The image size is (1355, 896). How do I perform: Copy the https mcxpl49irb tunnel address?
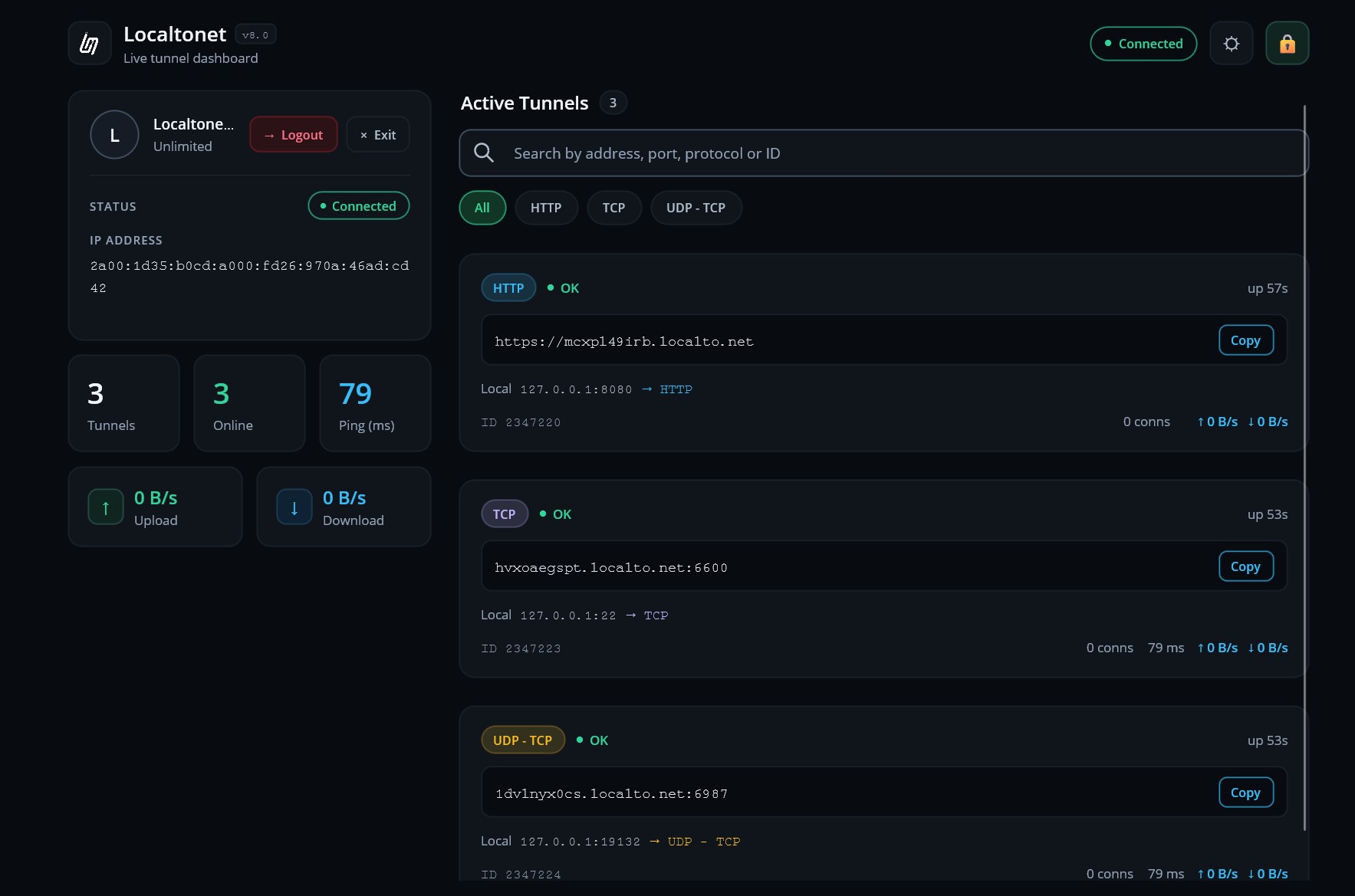[1246, 340]
